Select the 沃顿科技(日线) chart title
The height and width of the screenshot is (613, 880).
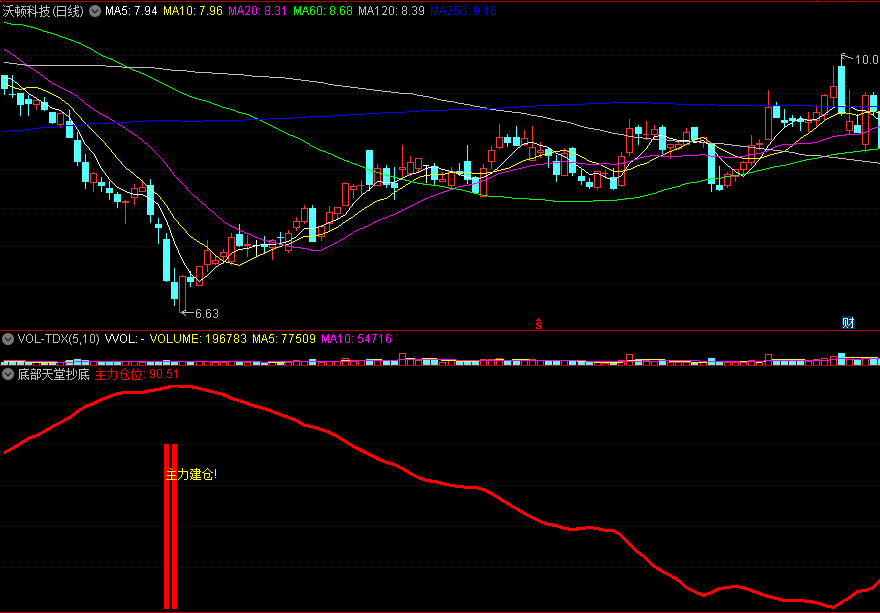click(x=43, y=11)
